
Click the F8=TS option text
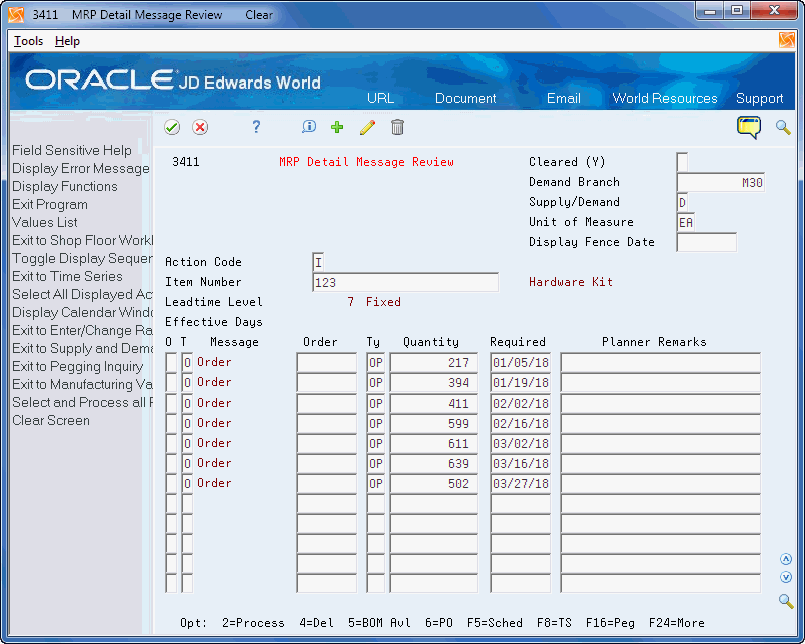pos(554,623)
